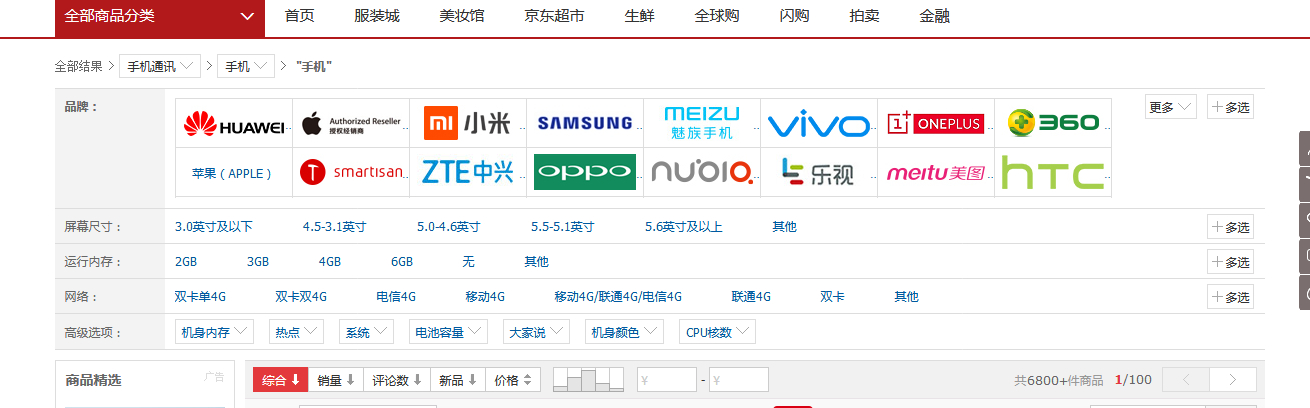Open the 手机通讯 breadcrumb dropdown
The height and width of the screenshot is (408, 1310).
(x=160, y=66)
